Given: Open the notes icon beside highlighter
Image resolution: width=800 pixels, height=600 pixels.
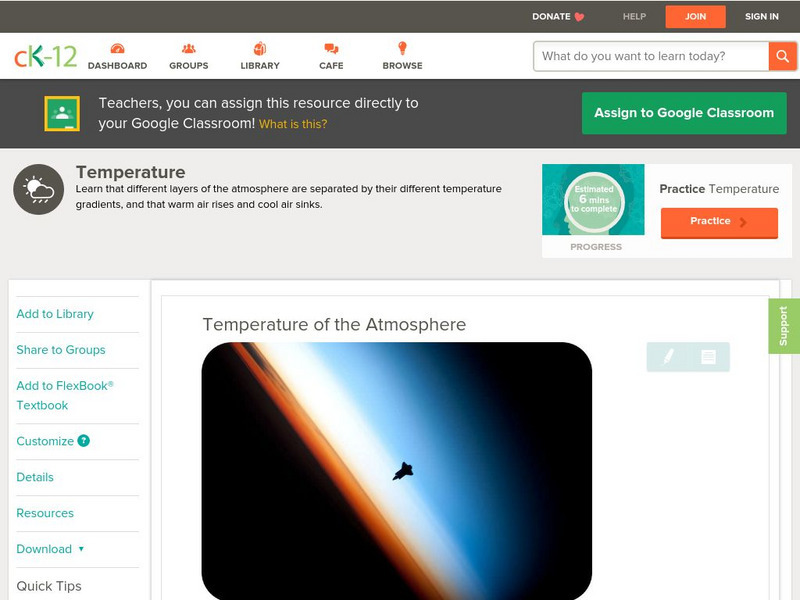Looking at the screenshot, I should pyautogui.click(x=708, y=357).
